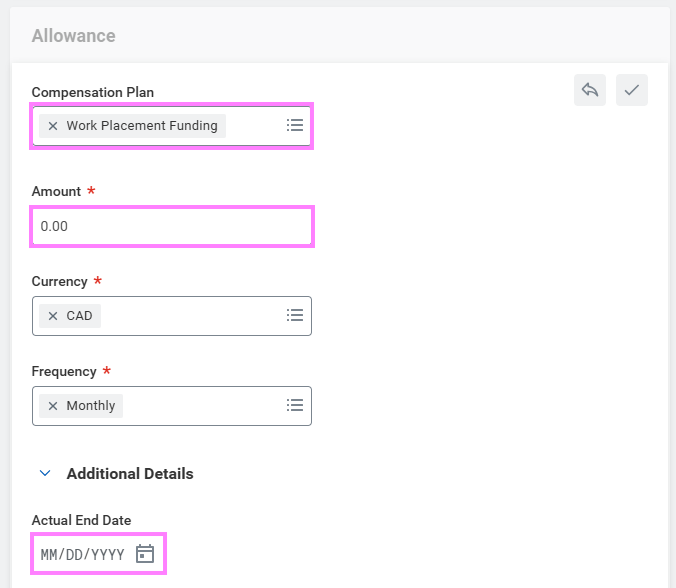Select the CAD chip in Currency
The height and width of the screenshot is (588, 676).
[x=79, y=316]
